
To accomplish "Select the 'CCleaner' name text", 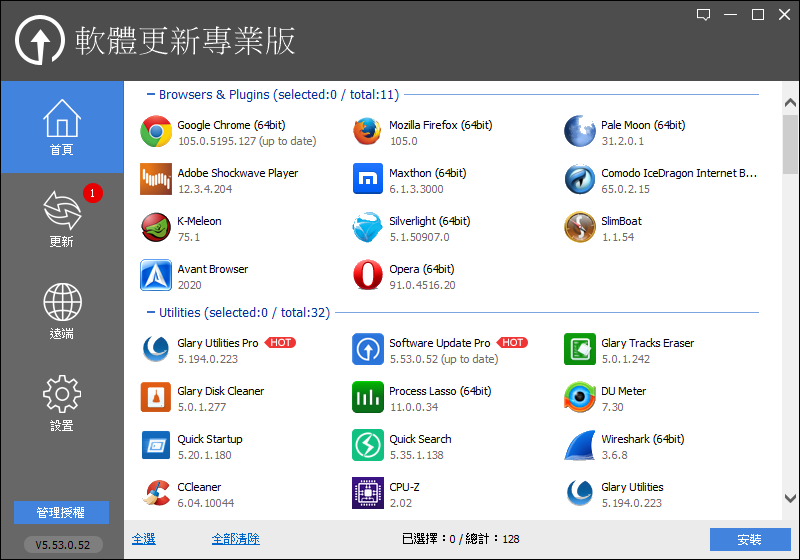I will click(x=199, y=487).
